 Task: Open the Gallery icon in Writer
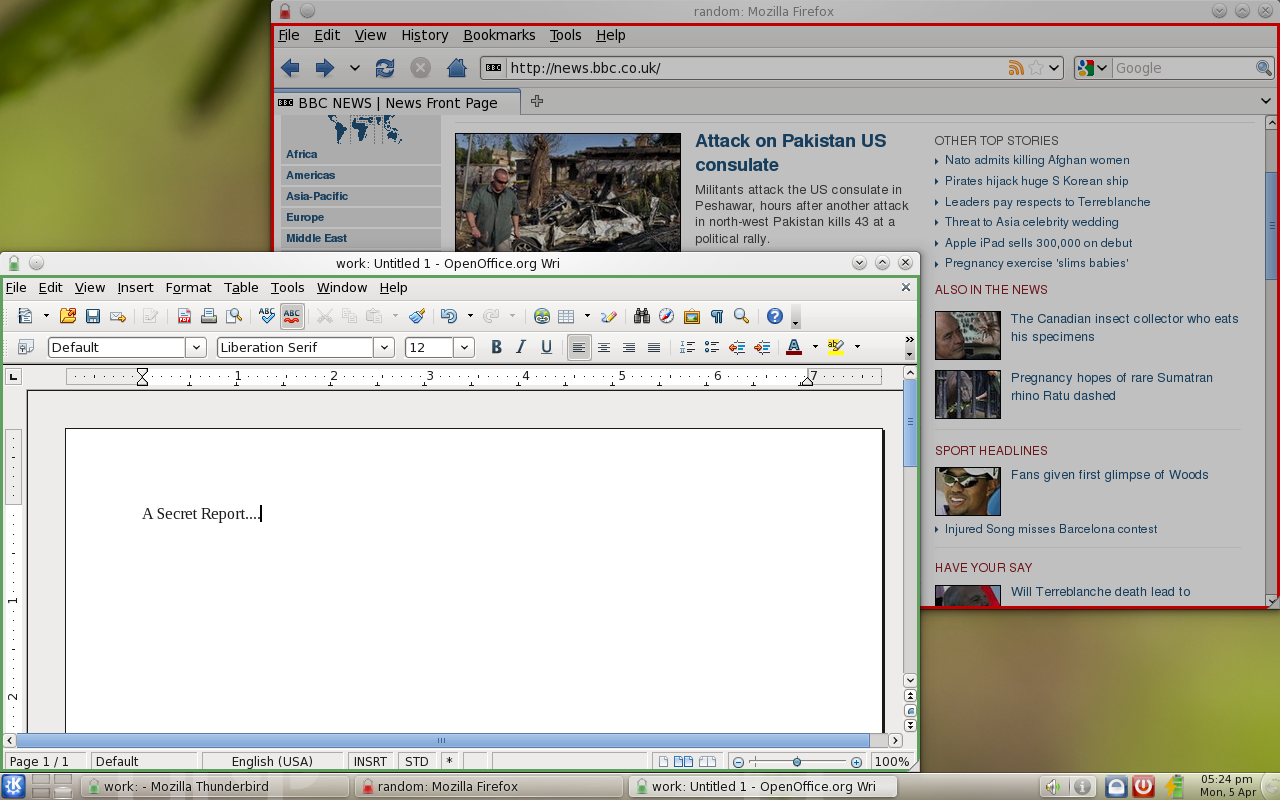[692, 316]
